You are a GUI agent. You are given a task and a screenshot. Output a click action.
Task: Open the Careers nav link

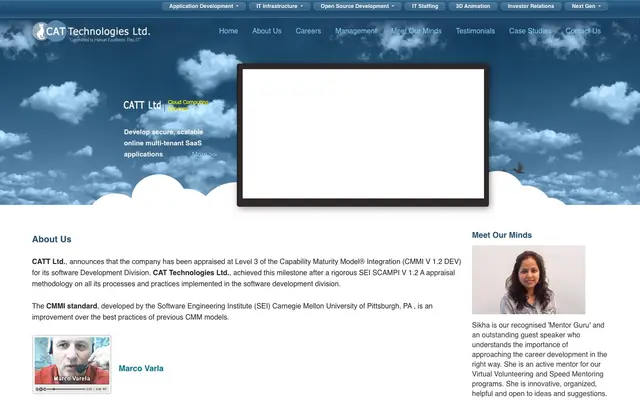(x=308, y=31)
